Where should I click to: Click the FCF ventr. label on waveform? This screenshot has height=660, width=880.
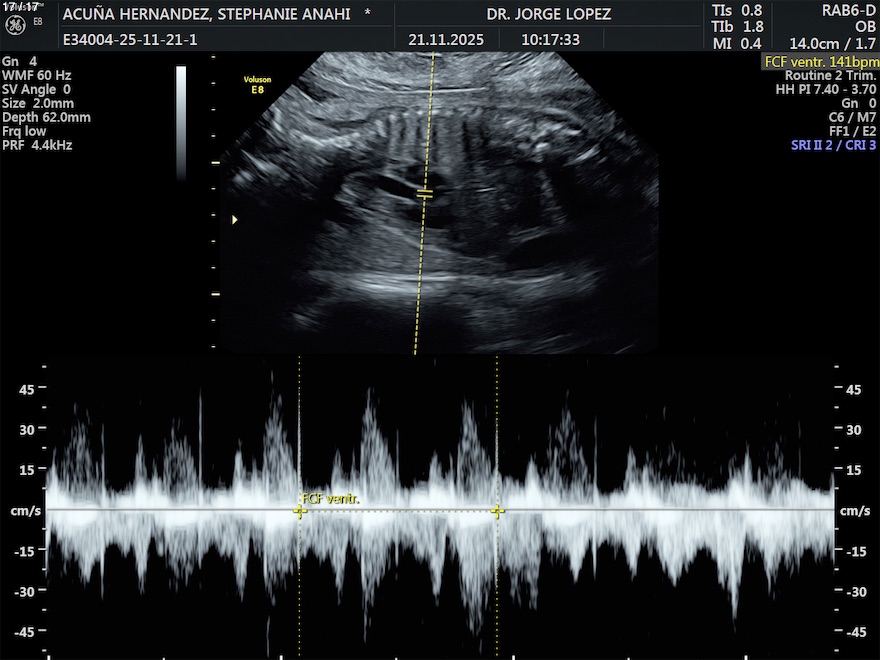coord(330,498)
